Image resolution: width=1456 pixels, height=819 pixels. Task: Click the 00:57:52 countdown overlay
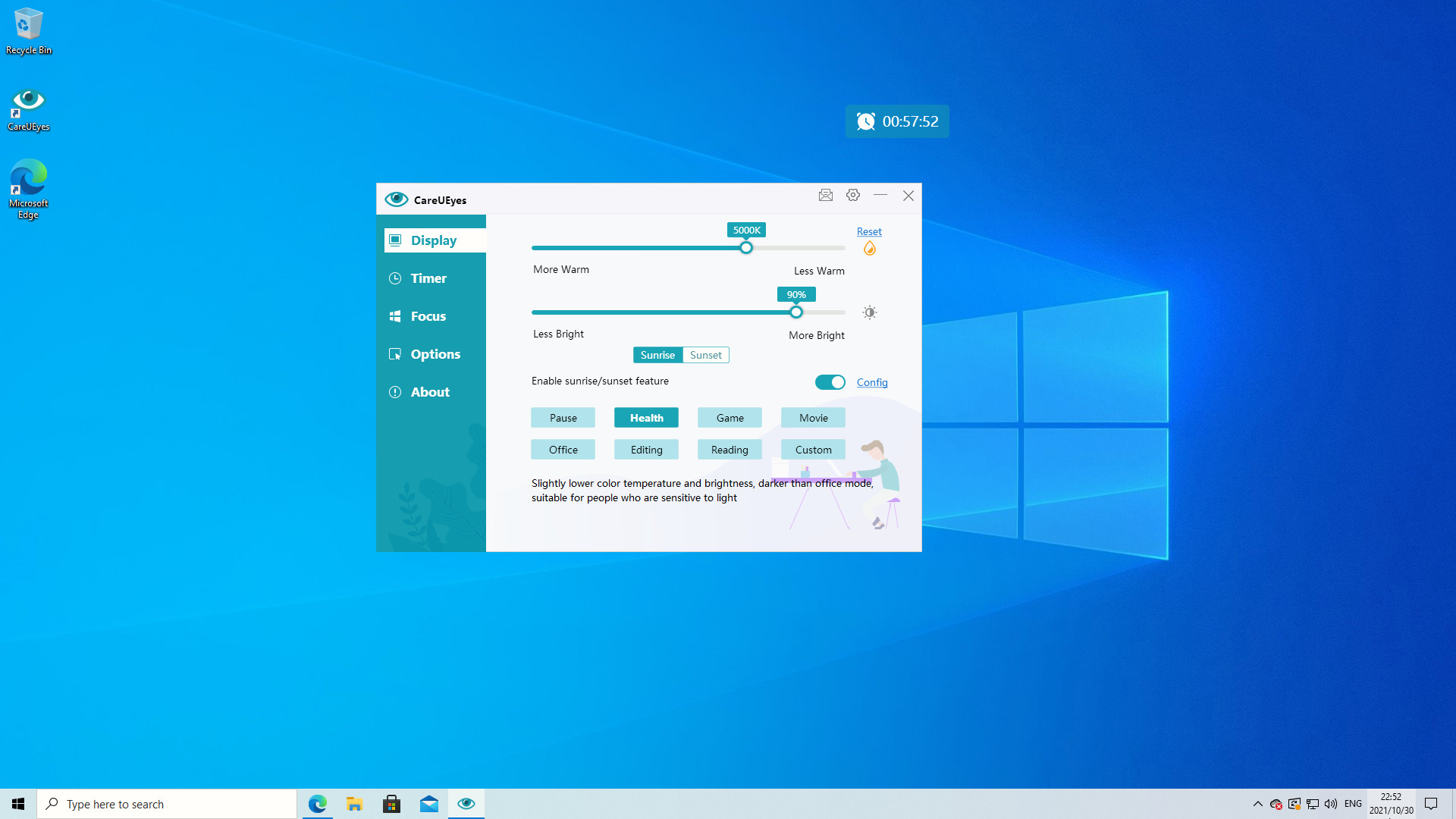pos(897,121)
